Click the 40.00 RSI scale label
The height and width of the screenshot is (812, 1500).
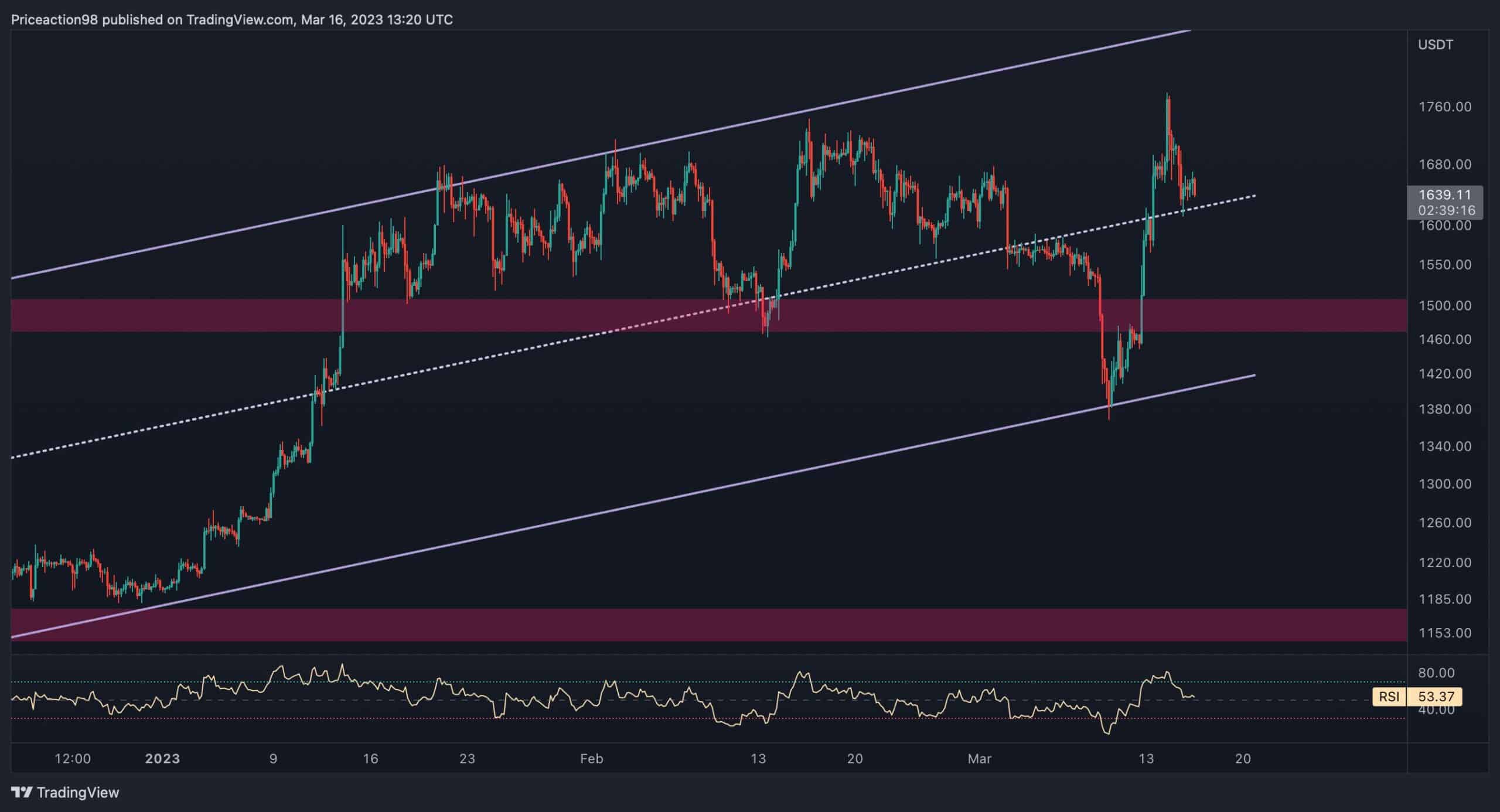(x=1437, y=710)
